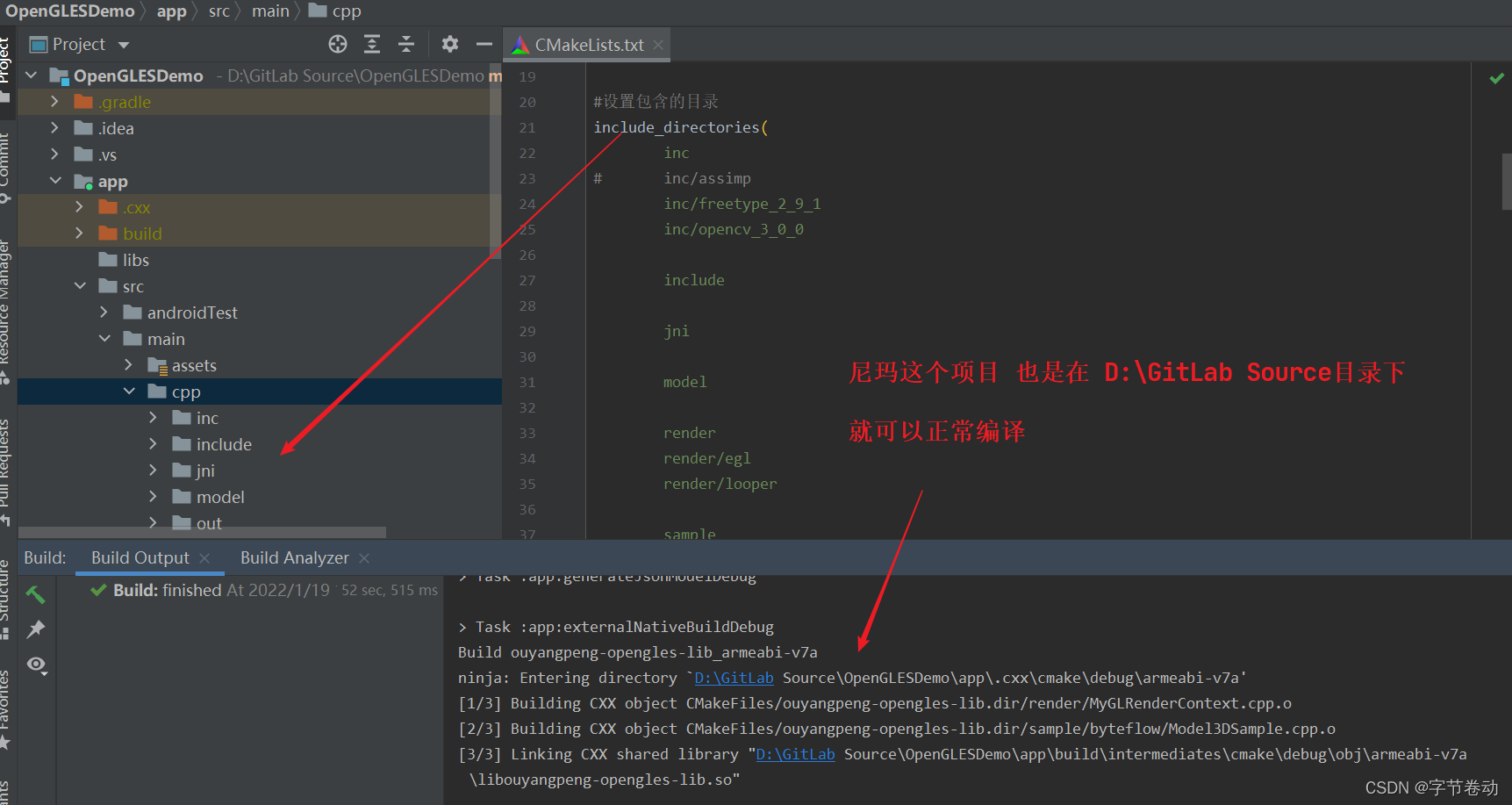
Task: Select the Build Output tab
Action: pos(140,557)
